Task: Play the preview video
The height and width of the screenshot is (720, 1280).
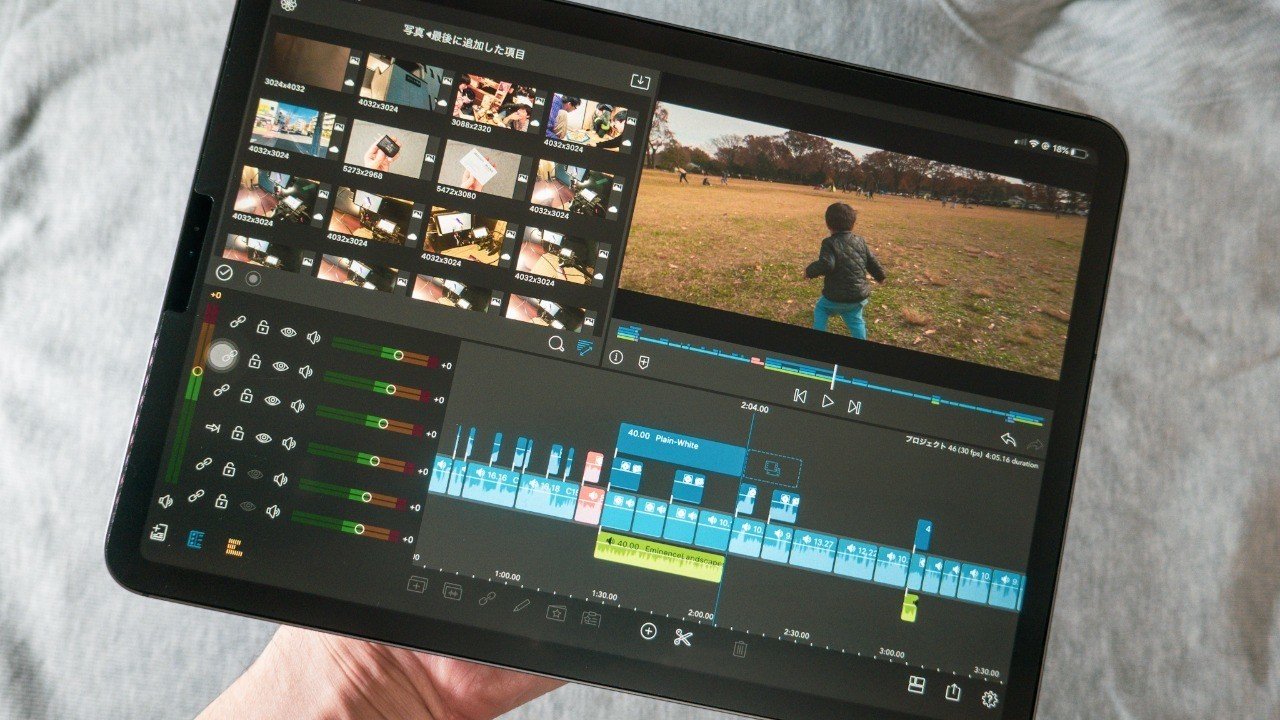Action: 827,401
